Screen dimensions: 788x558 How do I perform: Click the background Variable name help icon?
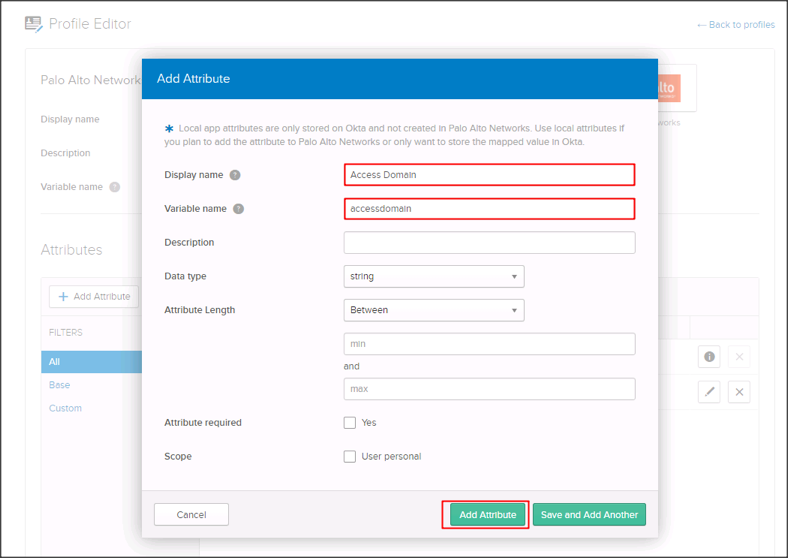coord(115,187)
